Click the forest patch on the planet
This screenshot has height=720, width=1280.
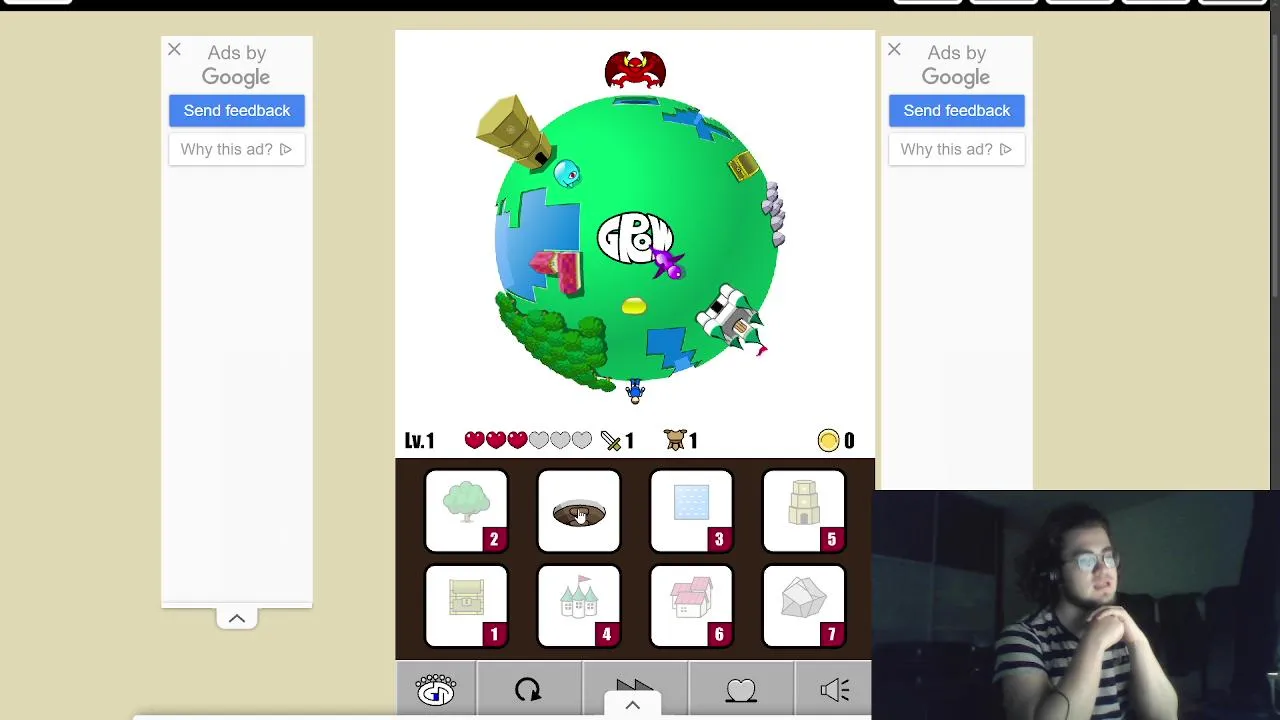coord(555,343)
